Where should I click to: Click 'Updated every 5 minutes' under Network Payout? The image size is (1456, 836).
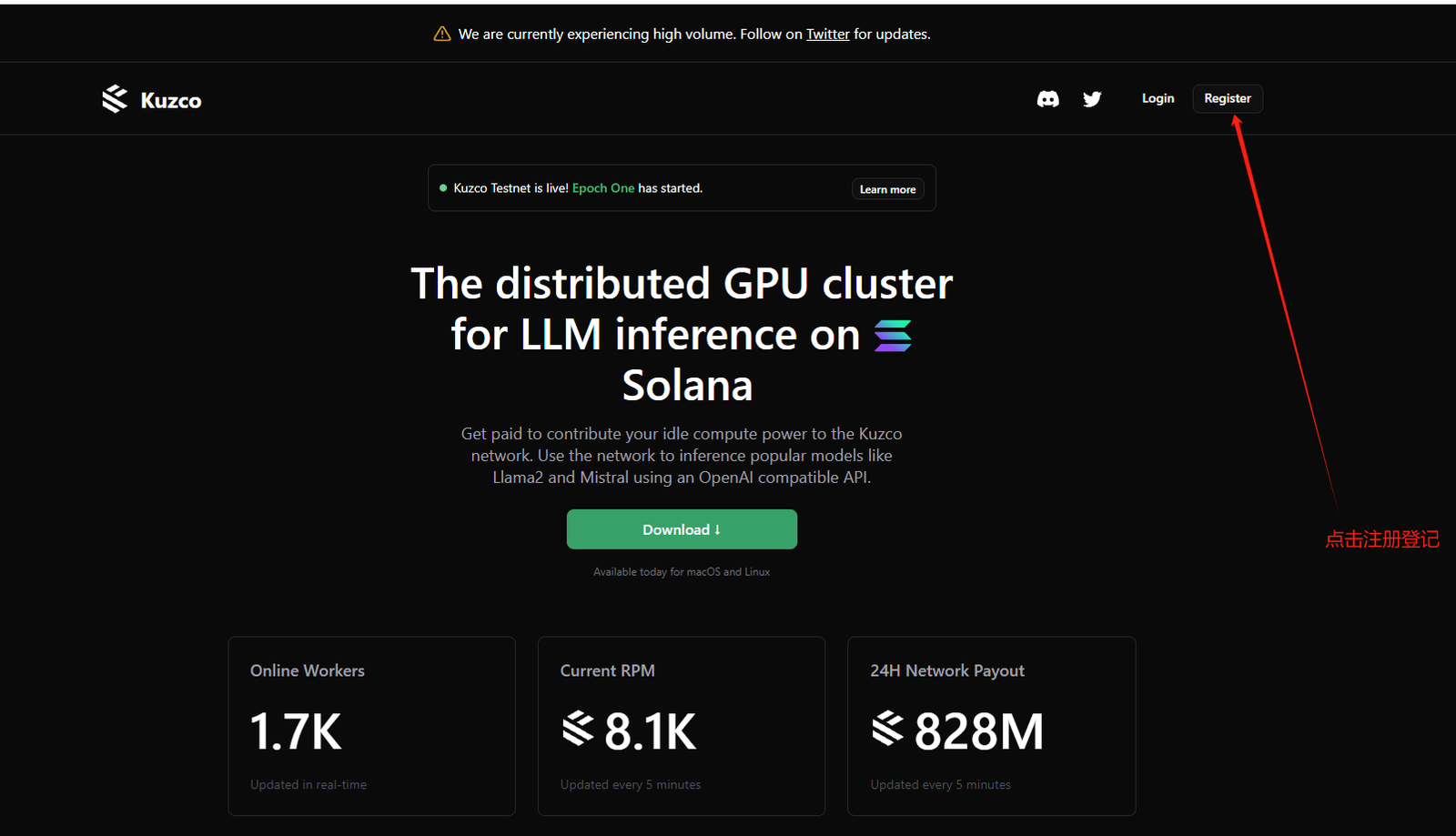pyautogui.click(x=940, y=784)
